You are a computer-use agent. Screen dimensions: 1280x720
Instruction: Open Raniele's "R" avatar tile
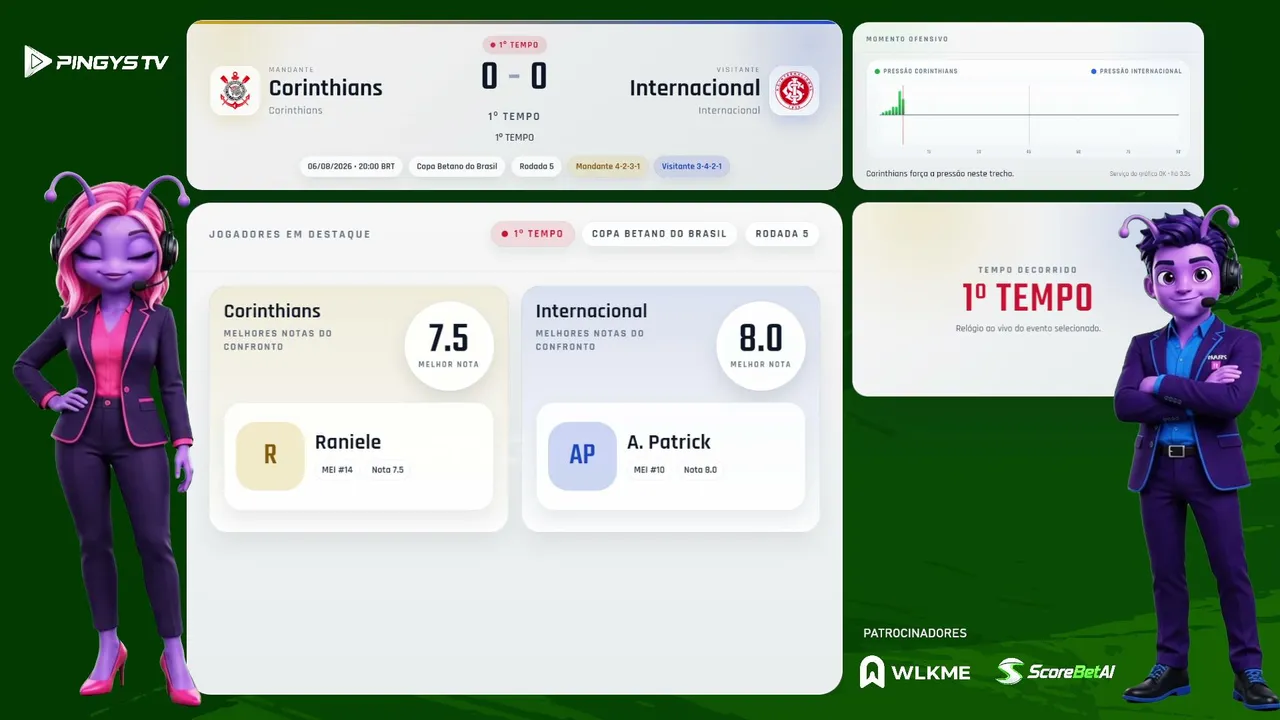pyautogui.click(x=270, y=456)
